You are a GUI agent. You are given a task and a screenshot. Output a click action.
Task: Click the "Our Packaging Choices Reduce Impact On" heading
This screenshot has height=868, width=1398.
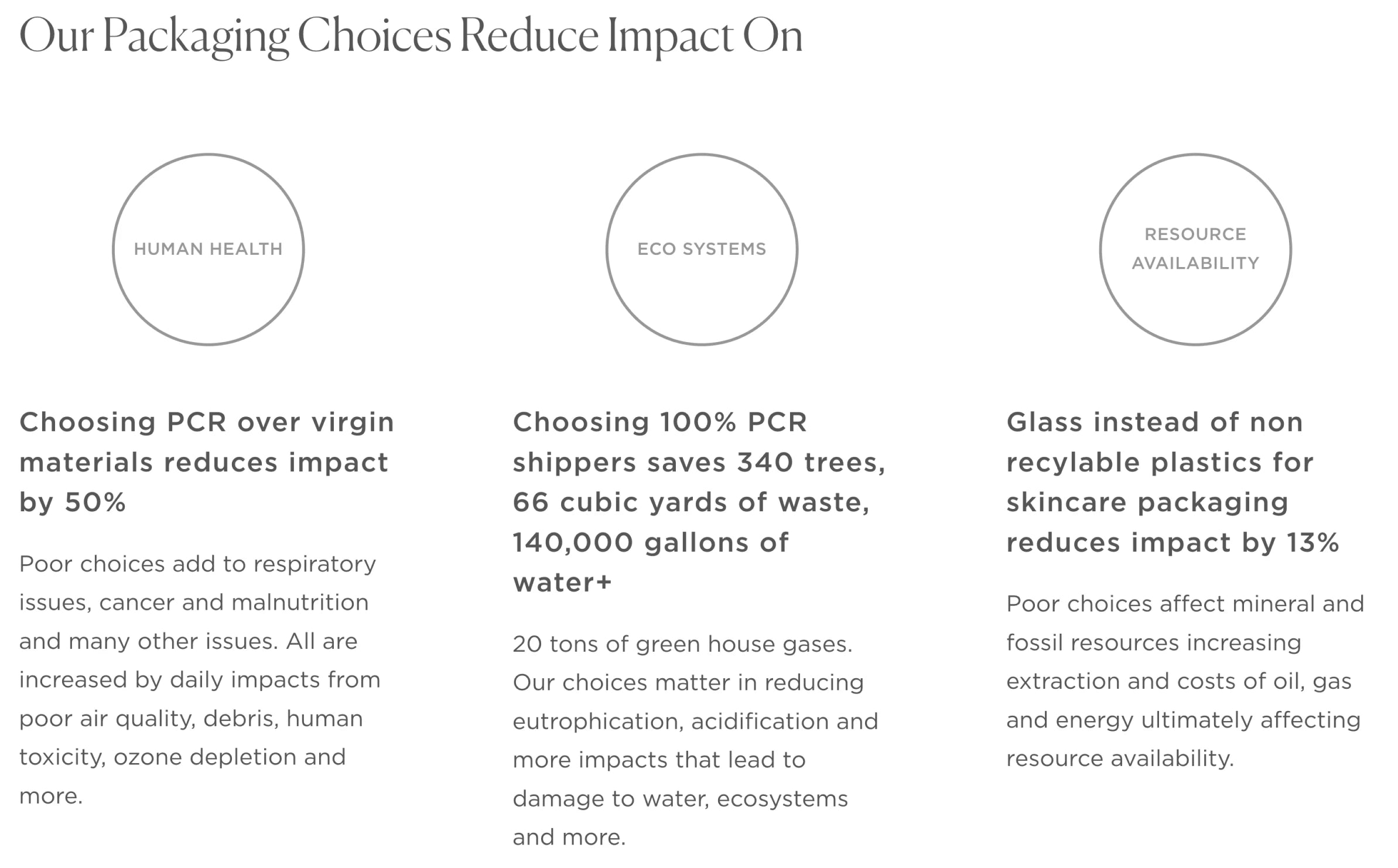pos(411,36)
